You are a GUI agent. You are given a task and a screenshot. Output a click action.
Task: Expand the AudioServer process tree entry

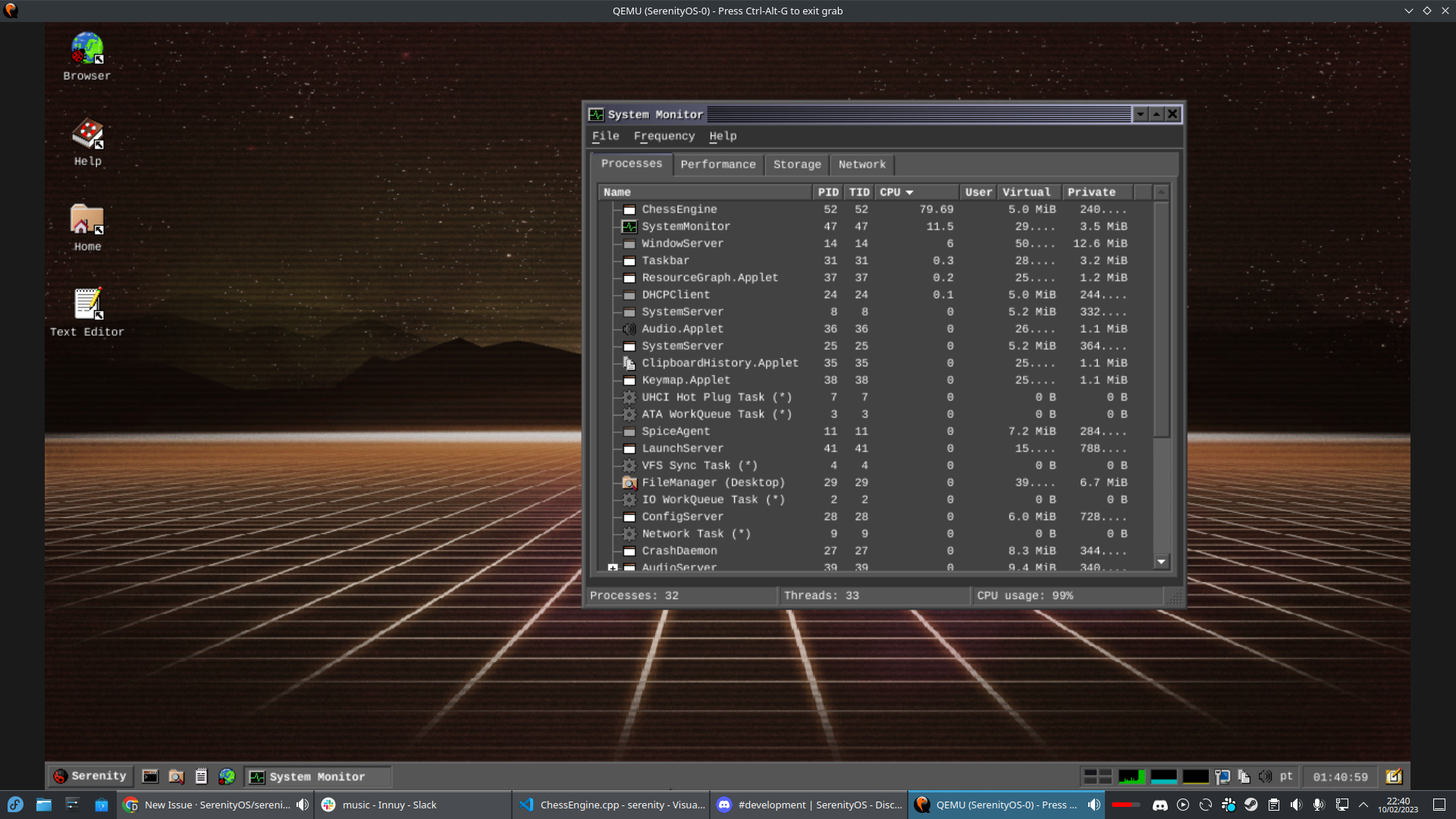[613, 568]
